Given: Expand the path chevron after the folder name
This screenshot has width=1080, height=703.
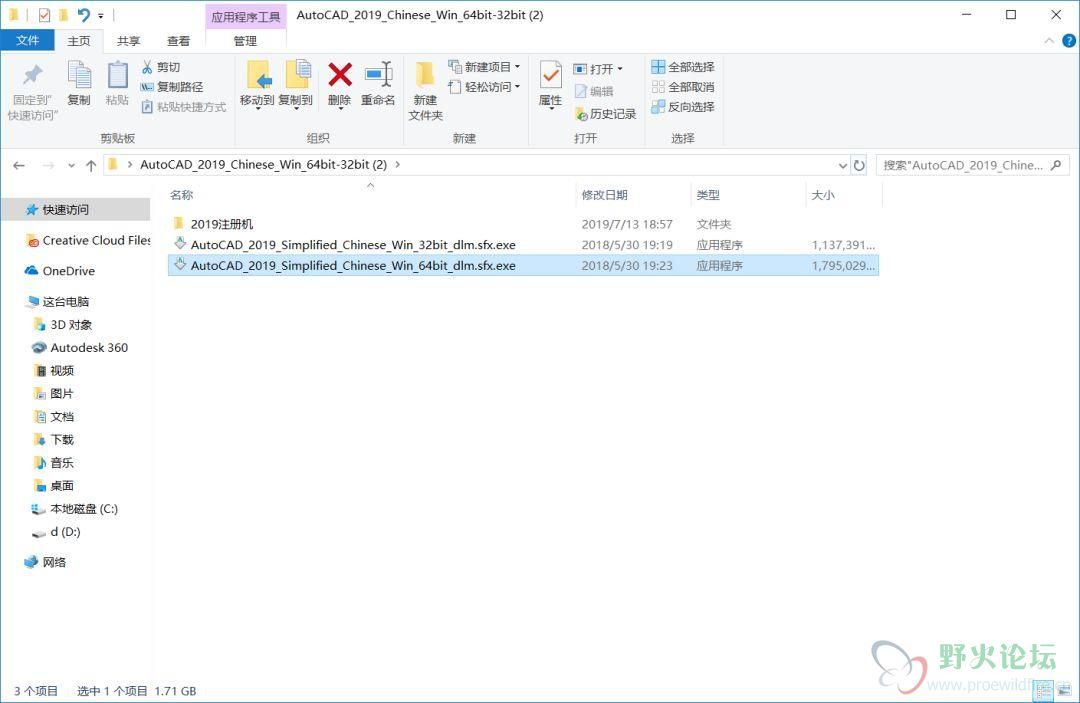Looking at the screenshot, I should click(397, 165).
